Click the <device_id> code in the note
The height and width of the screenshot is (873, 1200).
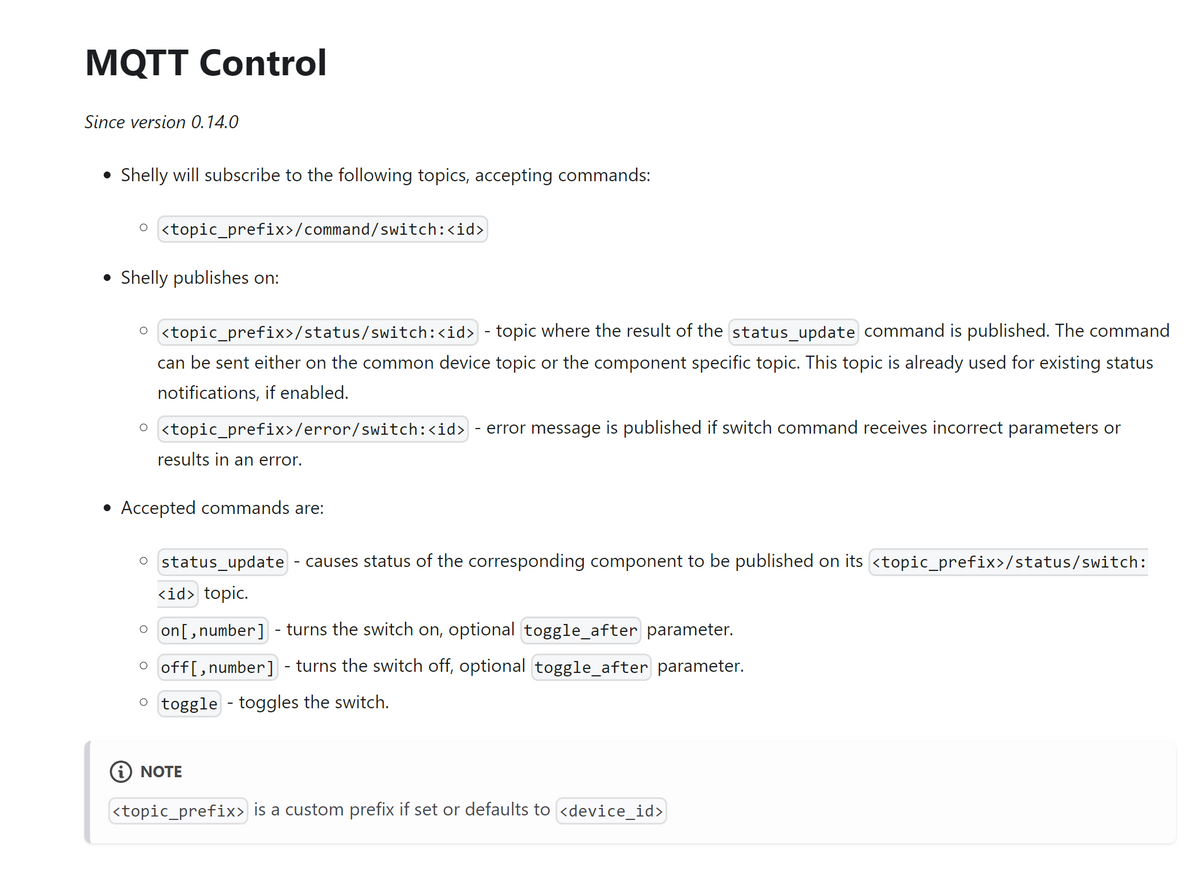pyautogui.click(x=611, y=811)
